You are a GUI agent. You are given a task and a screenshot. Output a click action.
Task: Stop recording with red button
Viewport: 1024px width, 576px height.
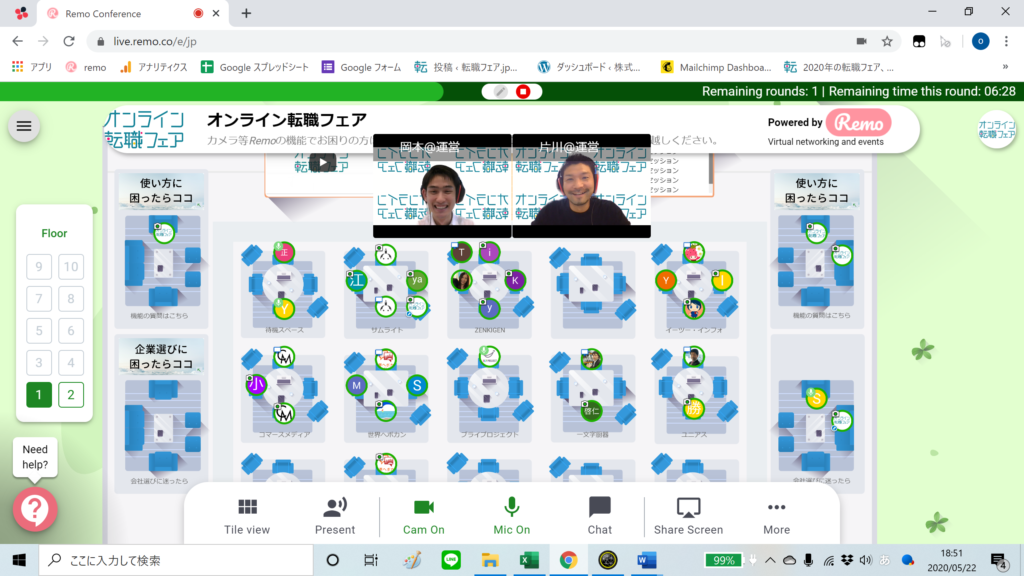click(523, 91)
